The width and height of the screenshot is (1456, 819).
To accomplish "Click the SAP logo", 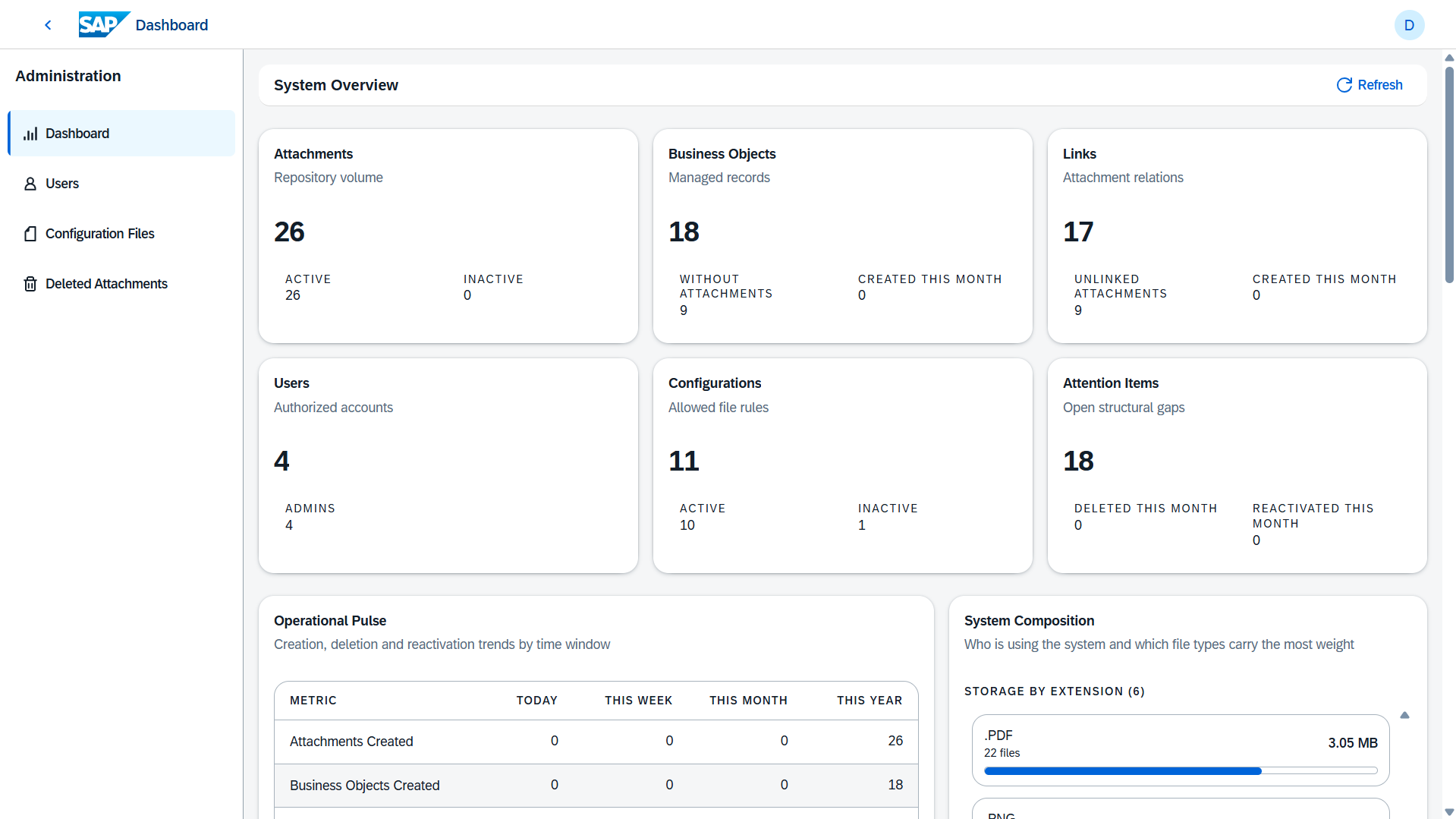I will click(x=104, y=24).
